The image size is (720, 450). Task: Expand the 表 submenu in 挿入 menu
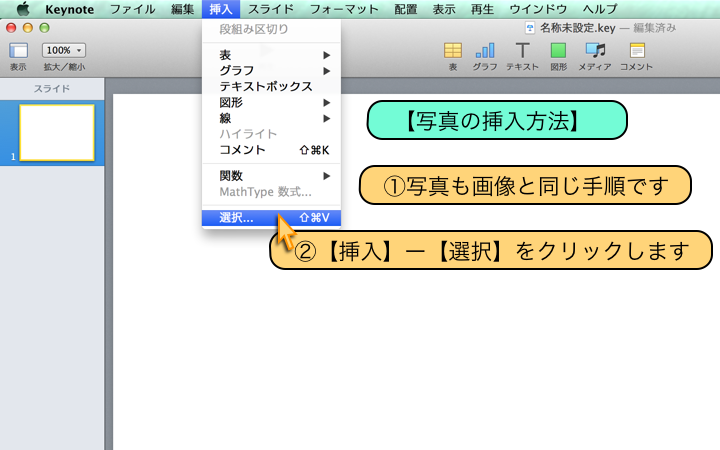tap(271, 55)
